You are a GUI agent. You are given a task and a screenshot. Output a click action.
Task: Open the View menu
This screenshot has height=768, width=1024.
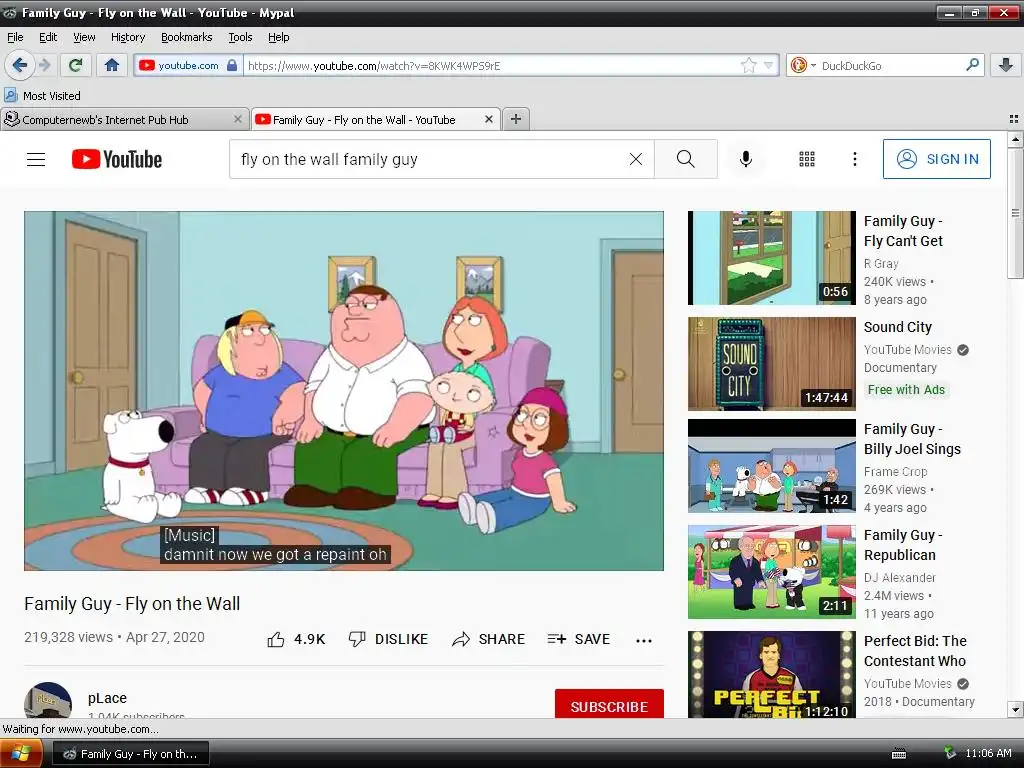coord(84,37)
